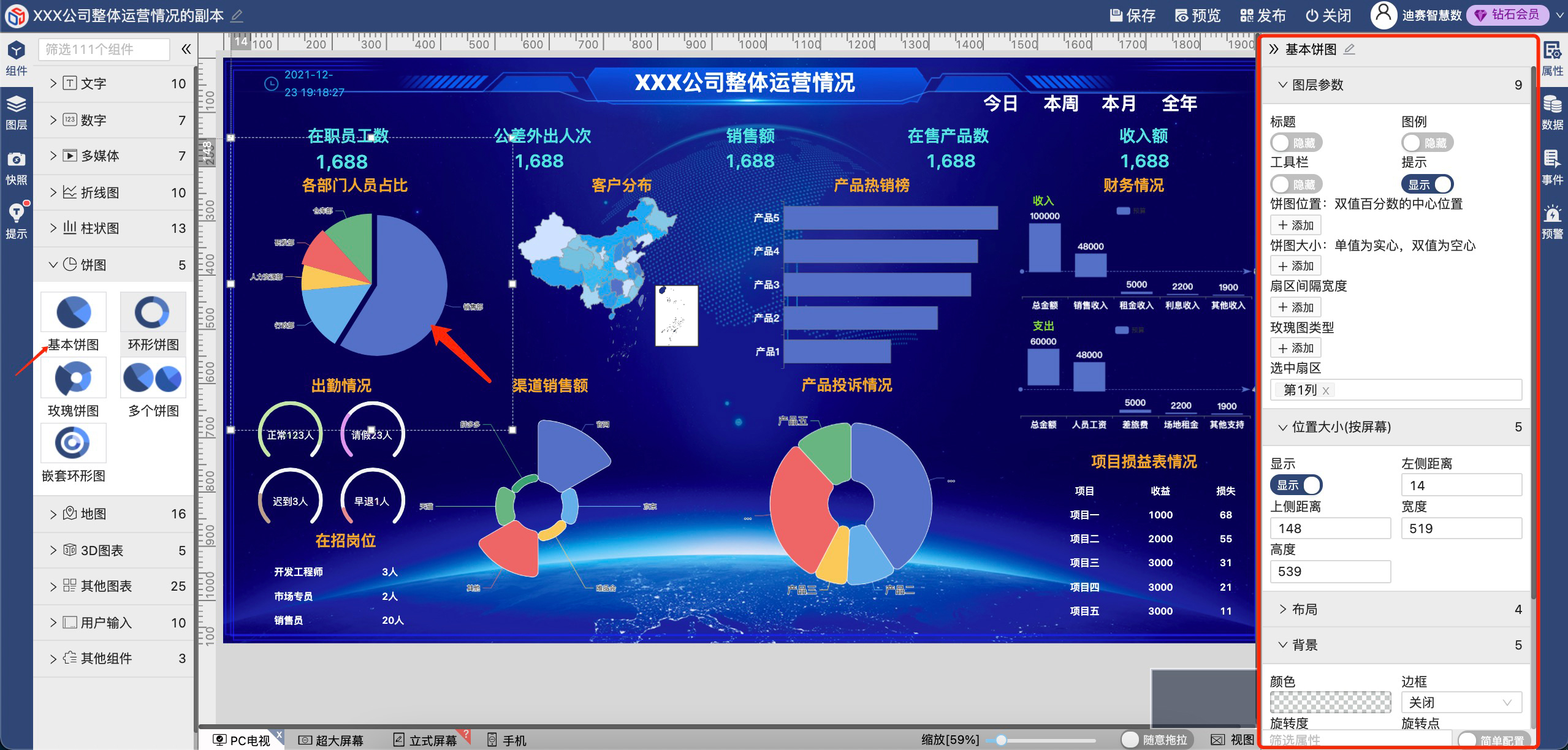Image resolution: width=1568 pixels, height=750 pixels.
Task: Select the 环形饼图 ring pie component
Action: [x=153, y=322]
